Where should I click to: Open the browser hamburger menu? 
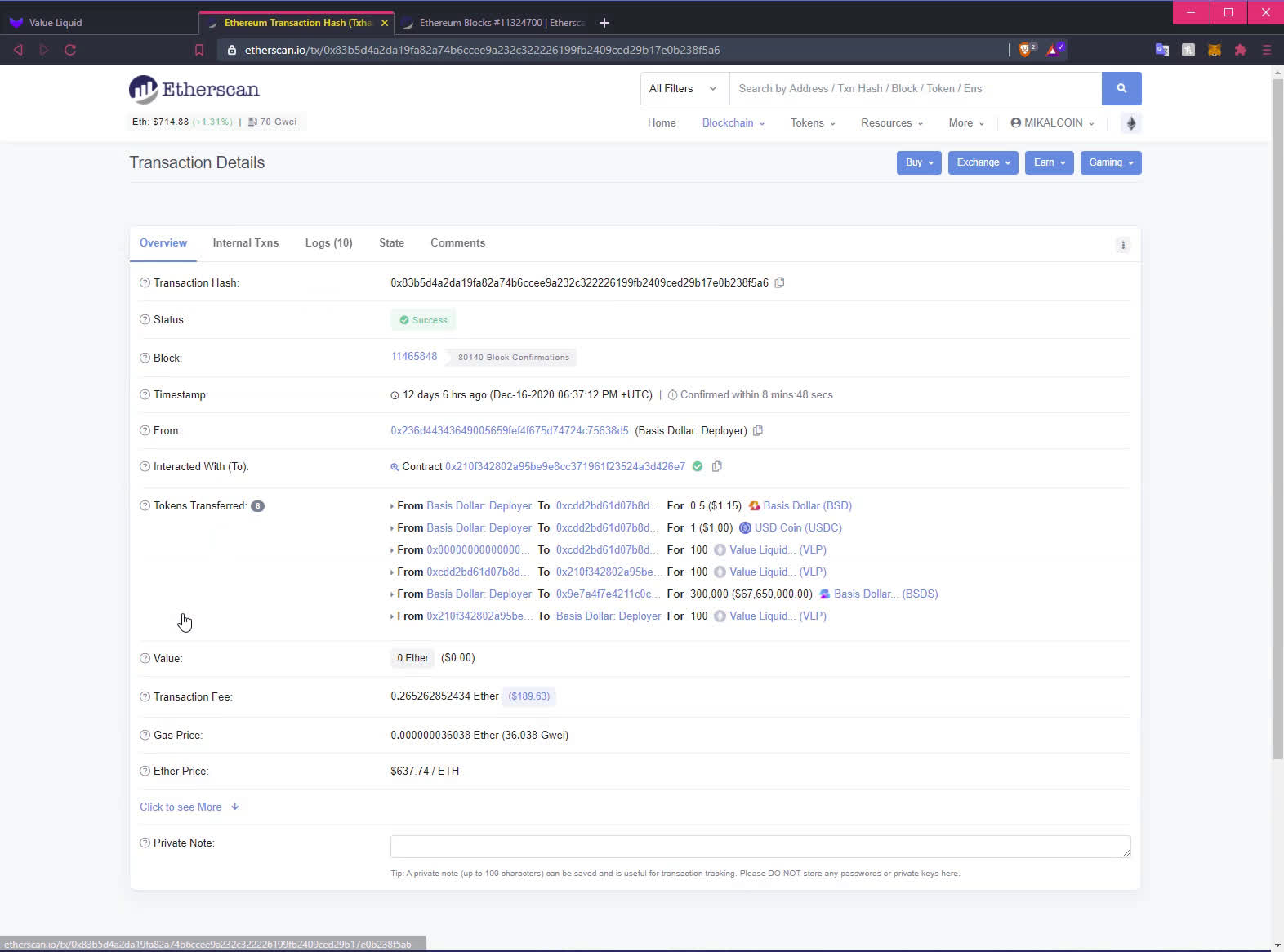[1267, 50]
